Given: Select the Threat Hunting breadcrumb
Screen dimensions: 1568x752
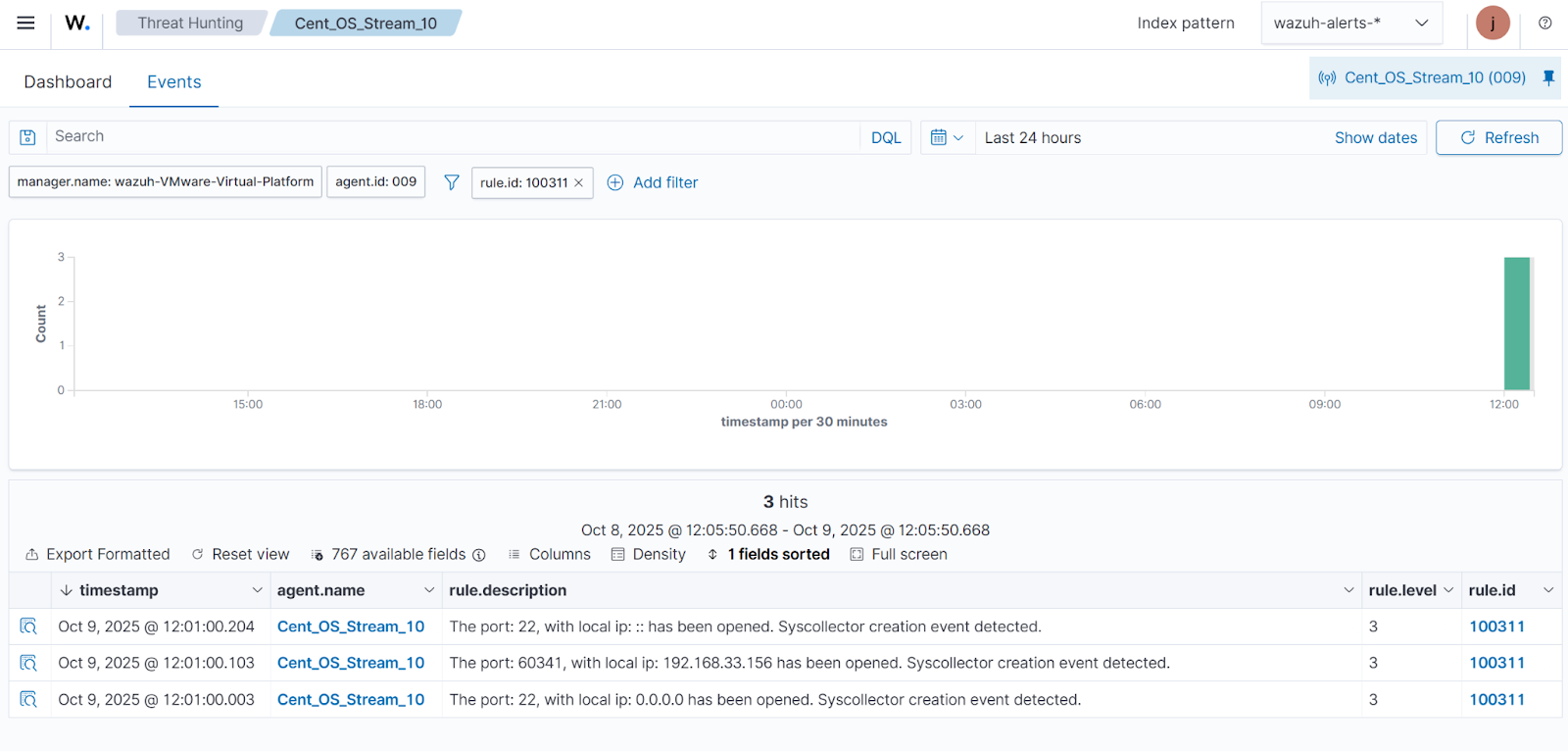Looking at the screenshot, I should point(190,24).
